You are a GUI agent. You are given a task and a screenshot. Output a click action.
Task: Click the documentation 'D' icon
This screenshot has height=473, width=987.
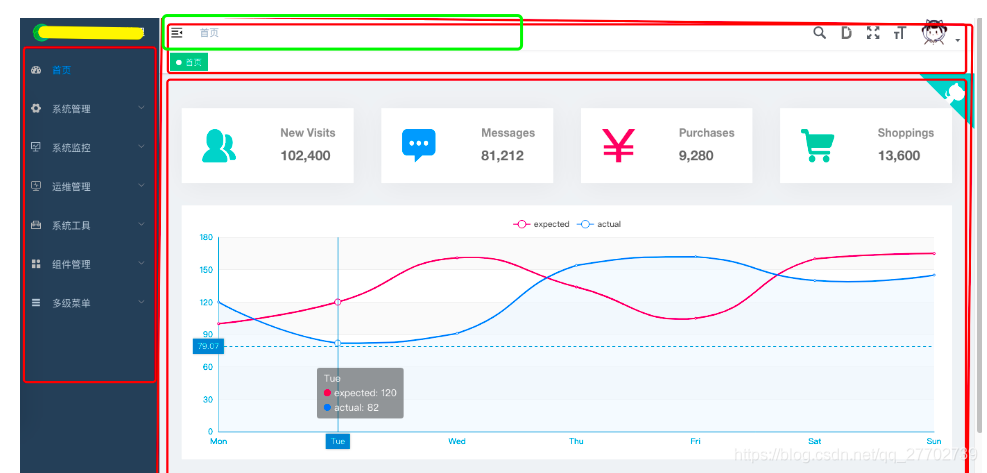(846, 33)
